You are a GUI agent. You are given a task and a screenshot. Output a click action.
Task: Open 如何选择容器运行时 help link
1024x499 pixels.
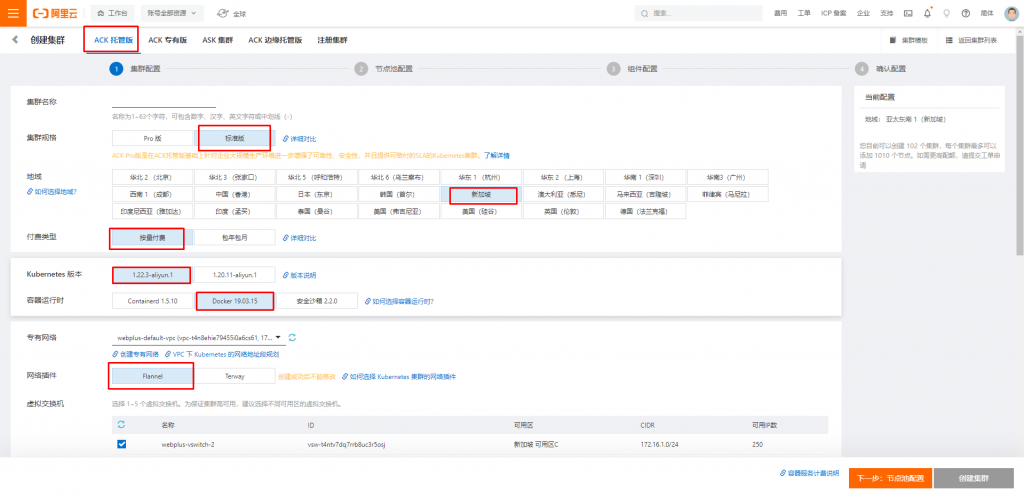click(399, 301)
